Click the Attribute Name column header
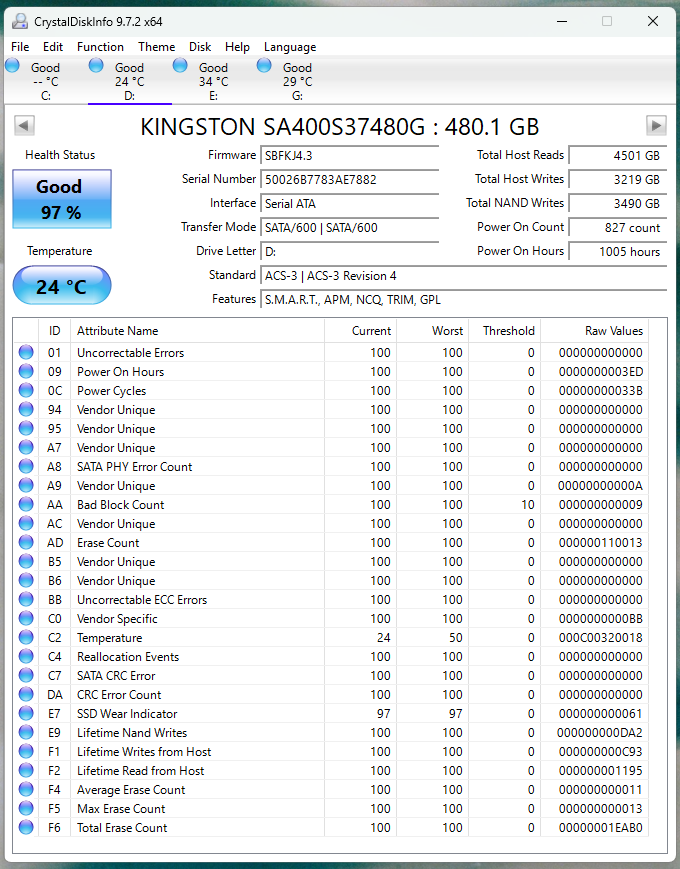680x869 pixels. (x=118, y=331)
